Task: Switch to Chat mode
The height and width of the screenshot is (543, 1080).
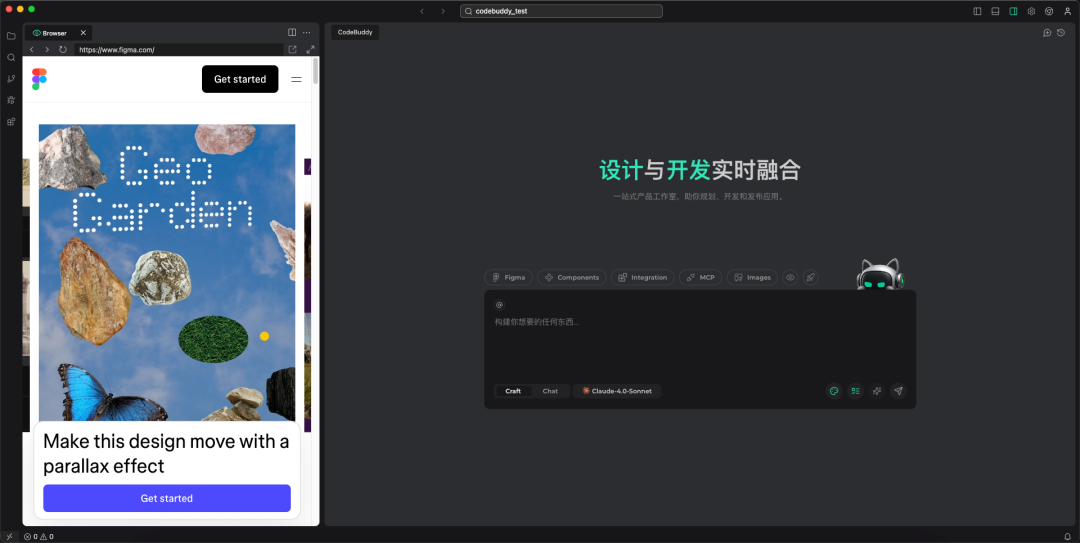Action: tap(550, 391)
